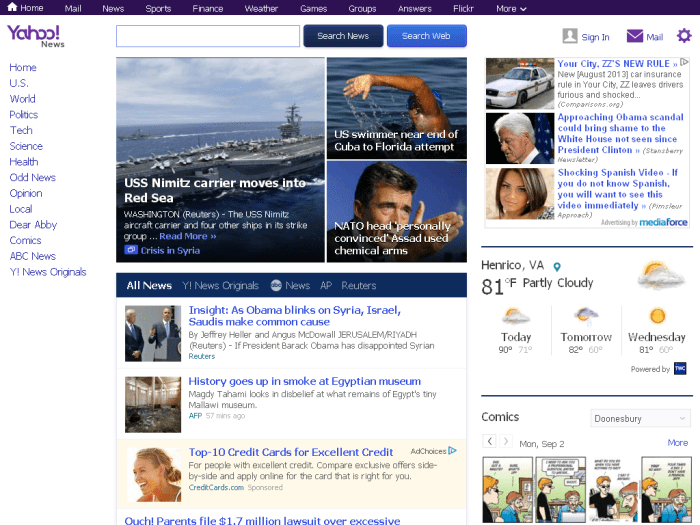Click the Wednesday sunny forecast icon

click(657, 316)
